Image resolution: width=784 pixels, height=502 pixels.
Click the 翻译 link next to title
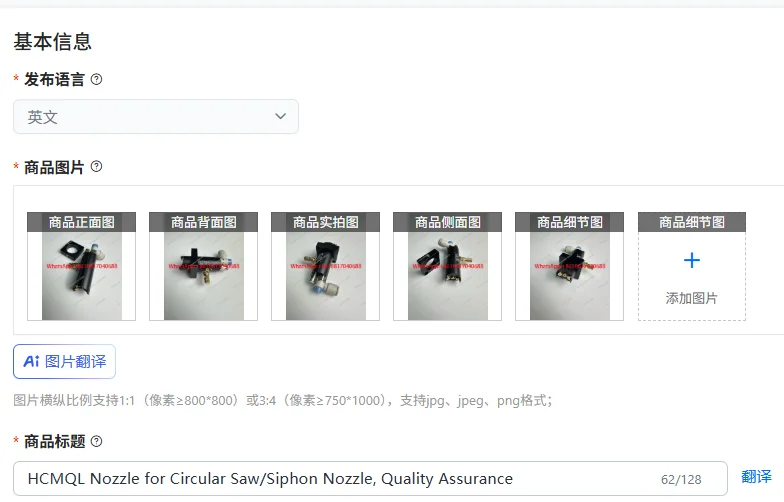pyautogui.click(x=756, y=476)
